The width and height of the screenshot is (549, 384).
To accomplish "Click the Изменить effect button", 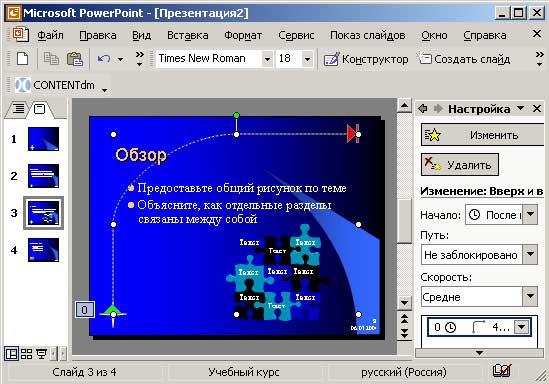I will click(482, 135).
